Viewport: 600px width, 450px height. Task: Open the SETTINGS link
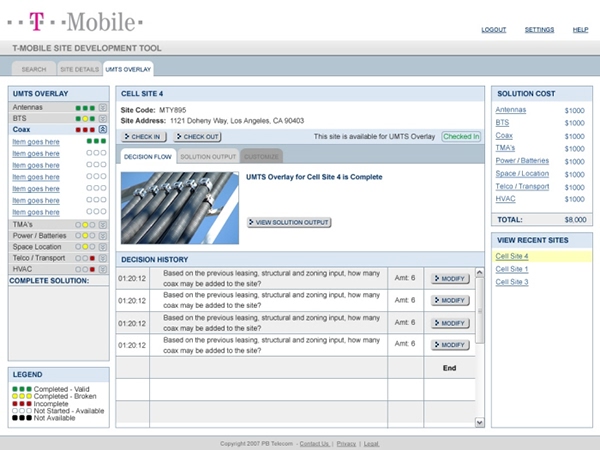click(x=539, y=29)
